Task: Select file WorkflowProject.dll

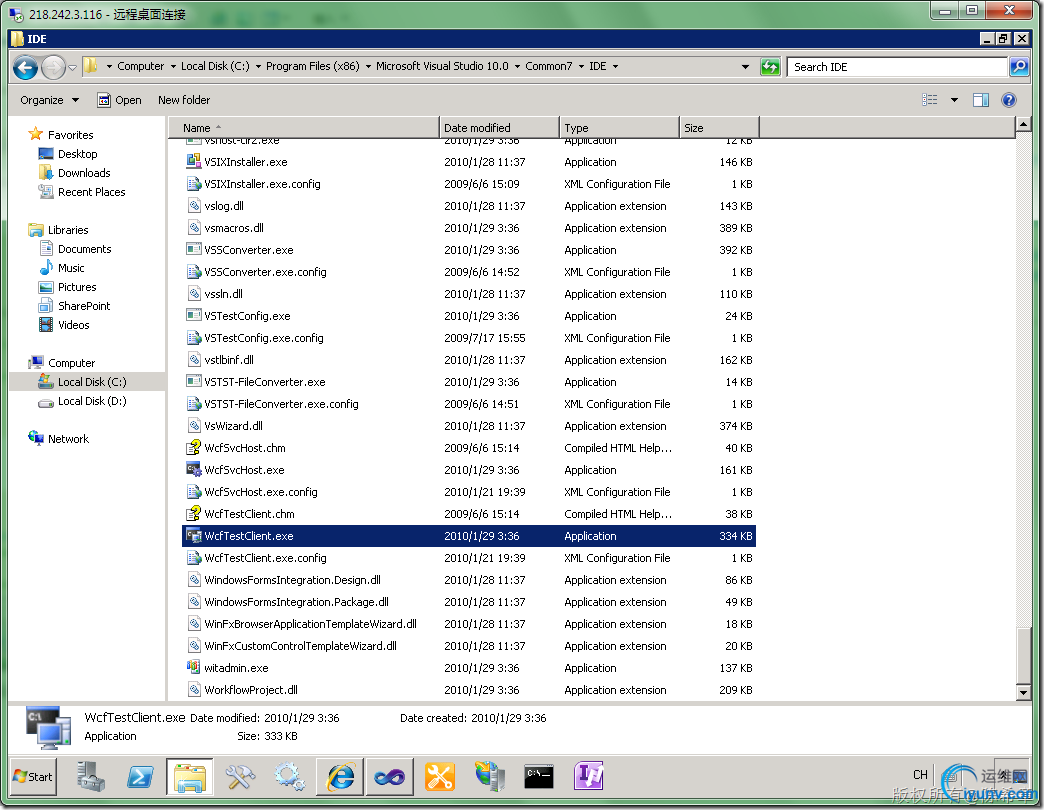Action: click(x=251, y=690)
